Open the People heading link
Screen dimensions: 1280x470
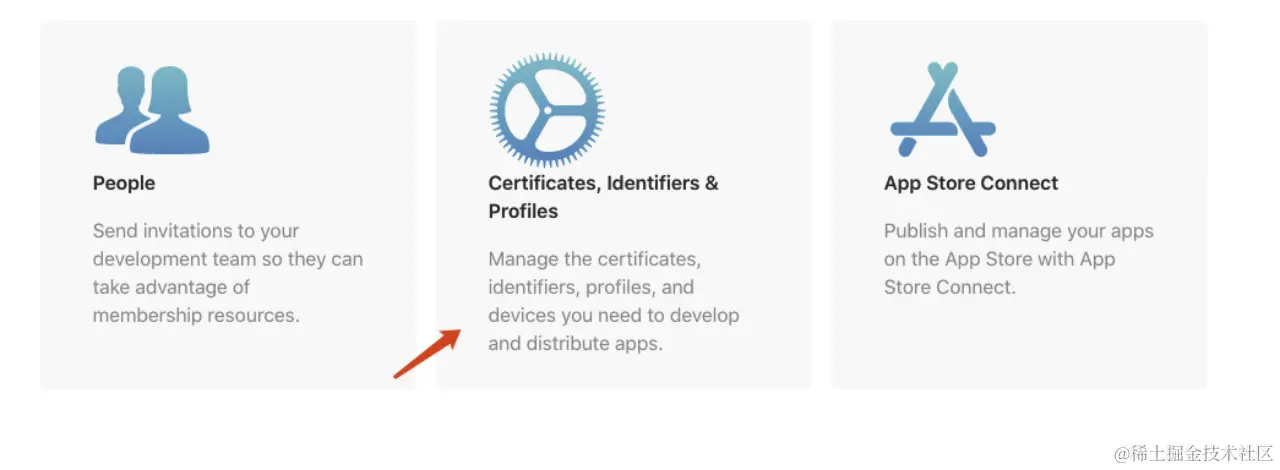click(x=124, y=183)
